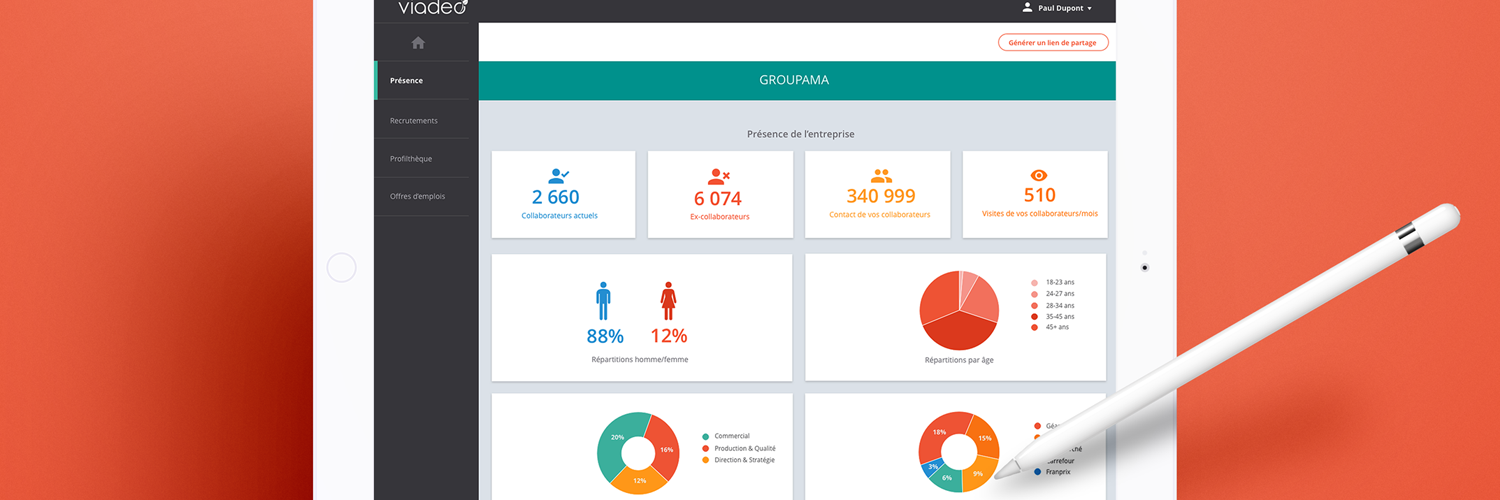The height and width of the screenshot is (500, 1500).
Task: Click the 20% teal donut segment
Action: click(617, 438)
